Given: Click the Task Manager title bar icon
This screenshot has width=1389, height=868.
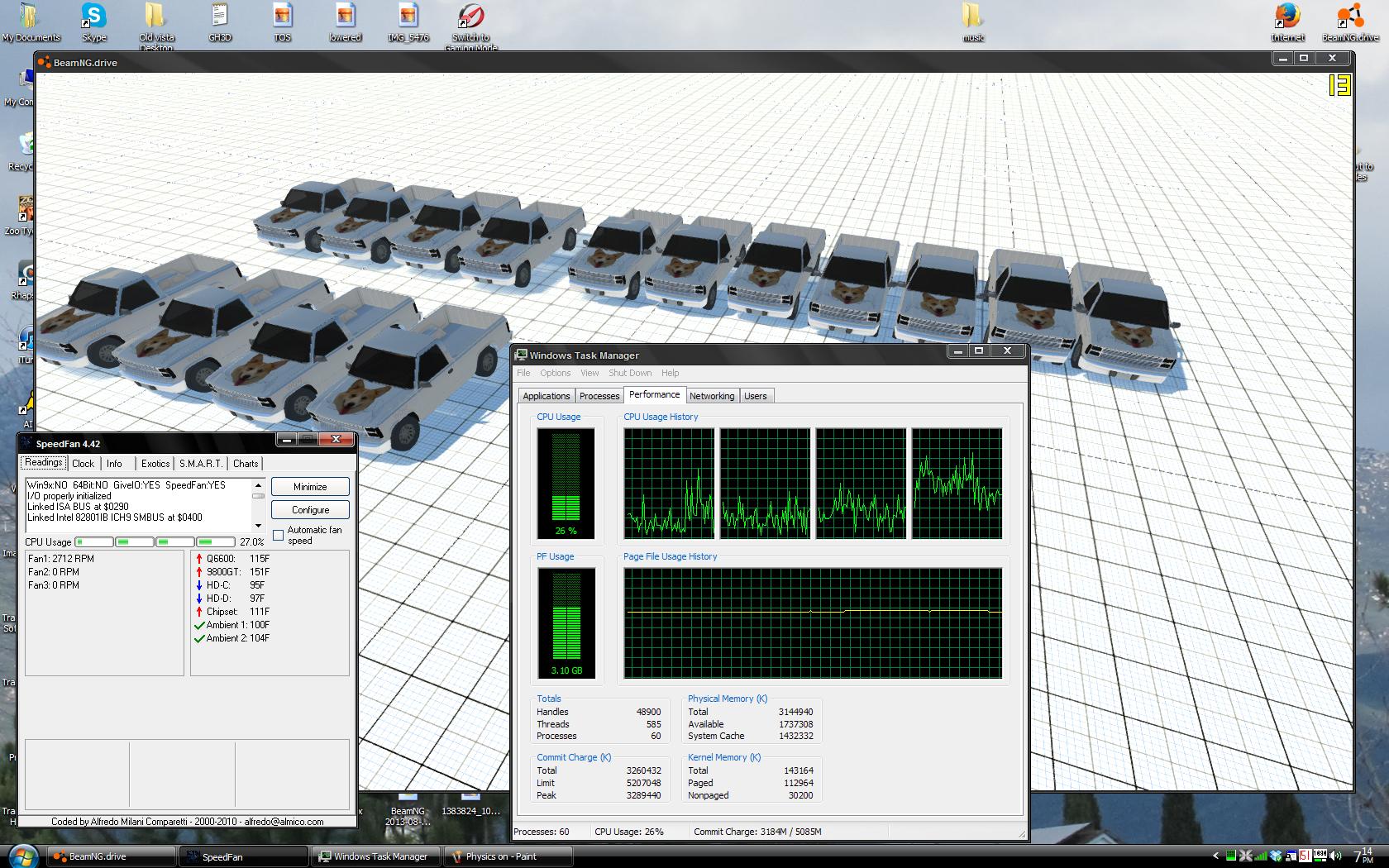Looking at the screenshot, I should point(521,355).
